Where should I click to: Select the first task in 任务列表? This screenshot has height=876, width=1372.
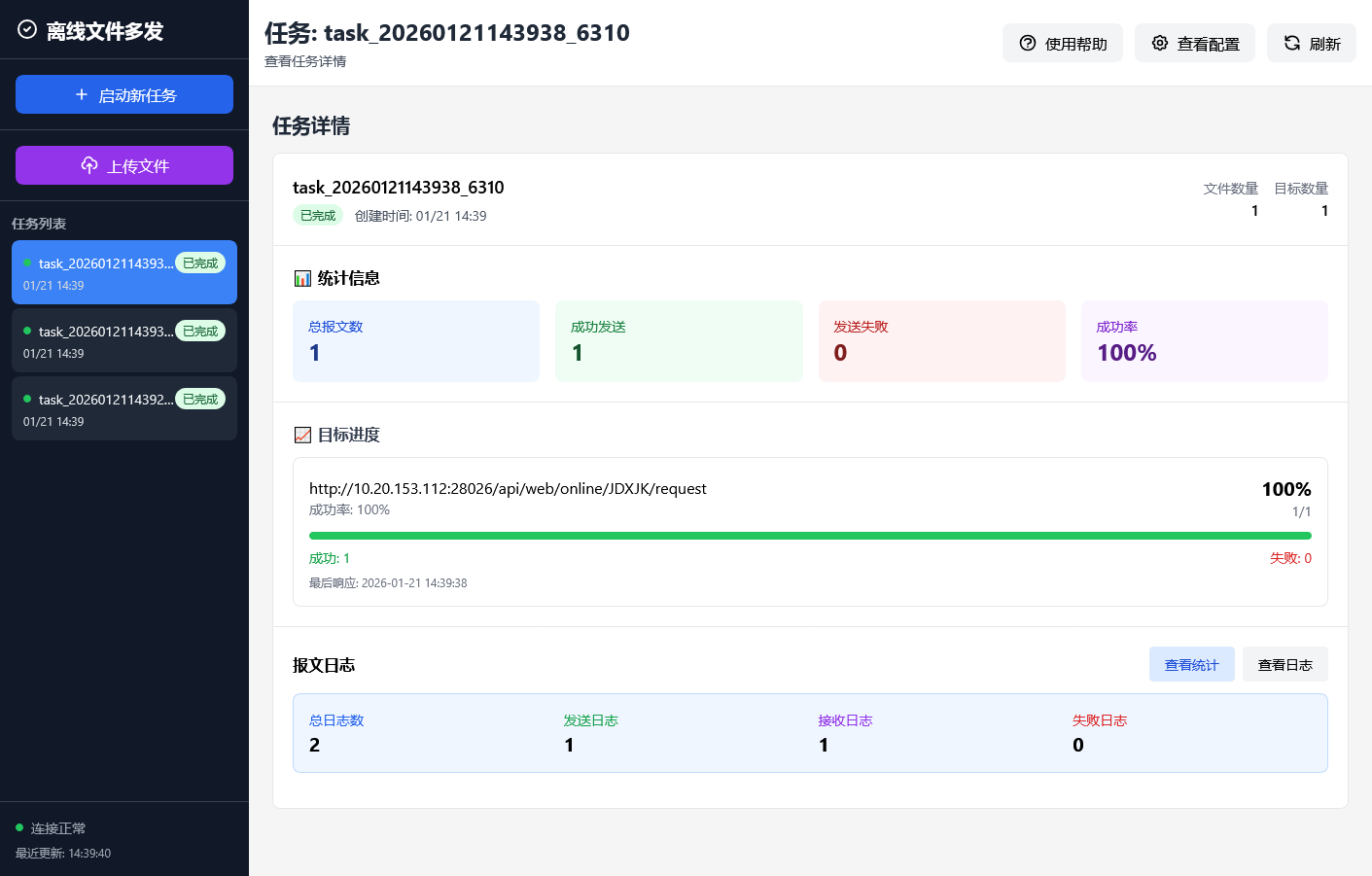coord(123,272)
